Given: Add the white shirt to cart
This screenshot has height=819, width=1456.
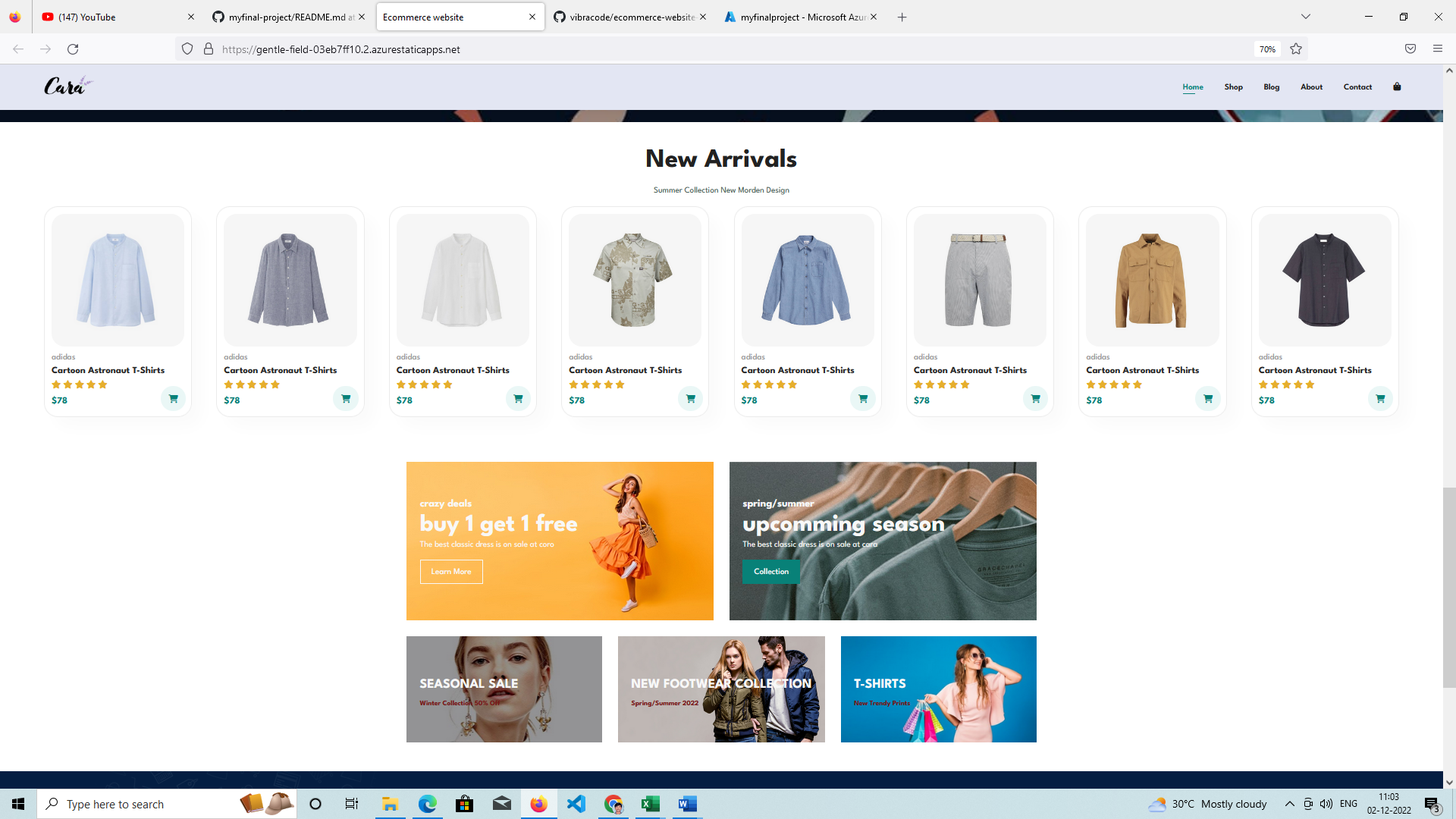Looking at the screenshot, I should 518,399.
